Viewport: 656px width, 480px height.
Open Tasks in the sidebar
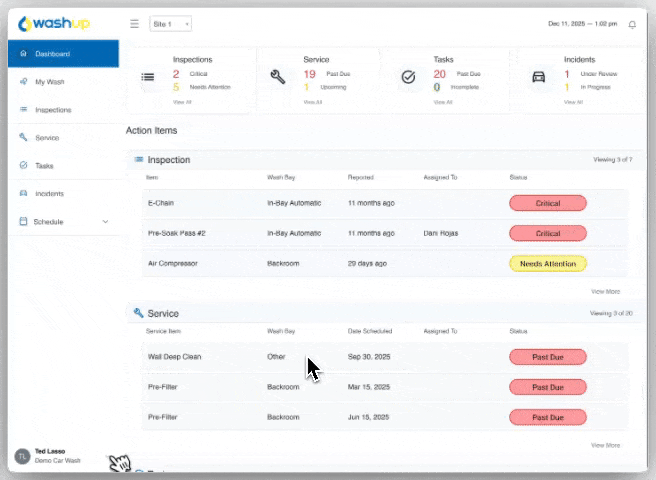44,166
